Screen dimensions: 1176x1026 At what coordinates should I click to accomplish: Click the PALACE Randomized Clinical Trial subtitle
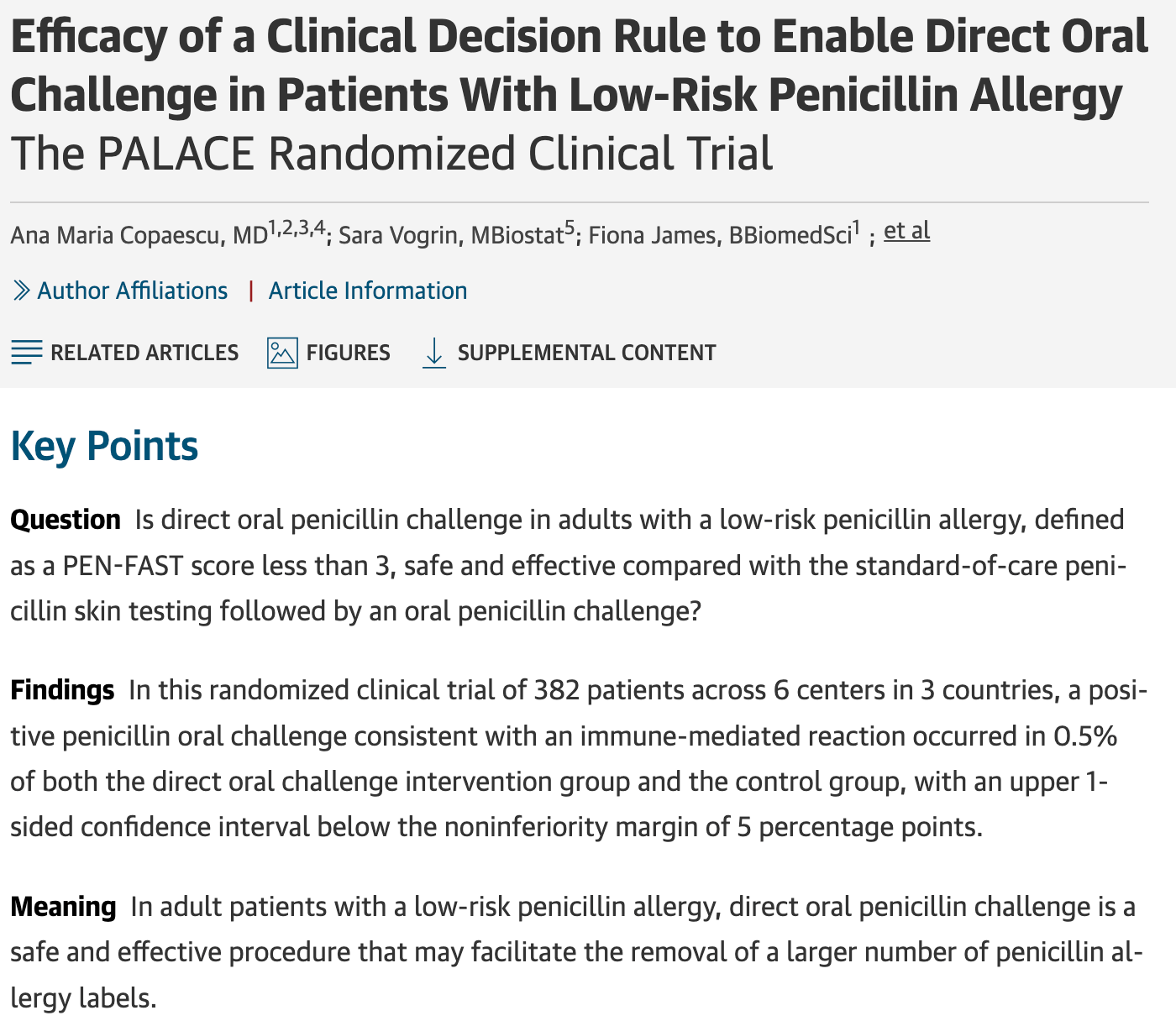[391, 154]
